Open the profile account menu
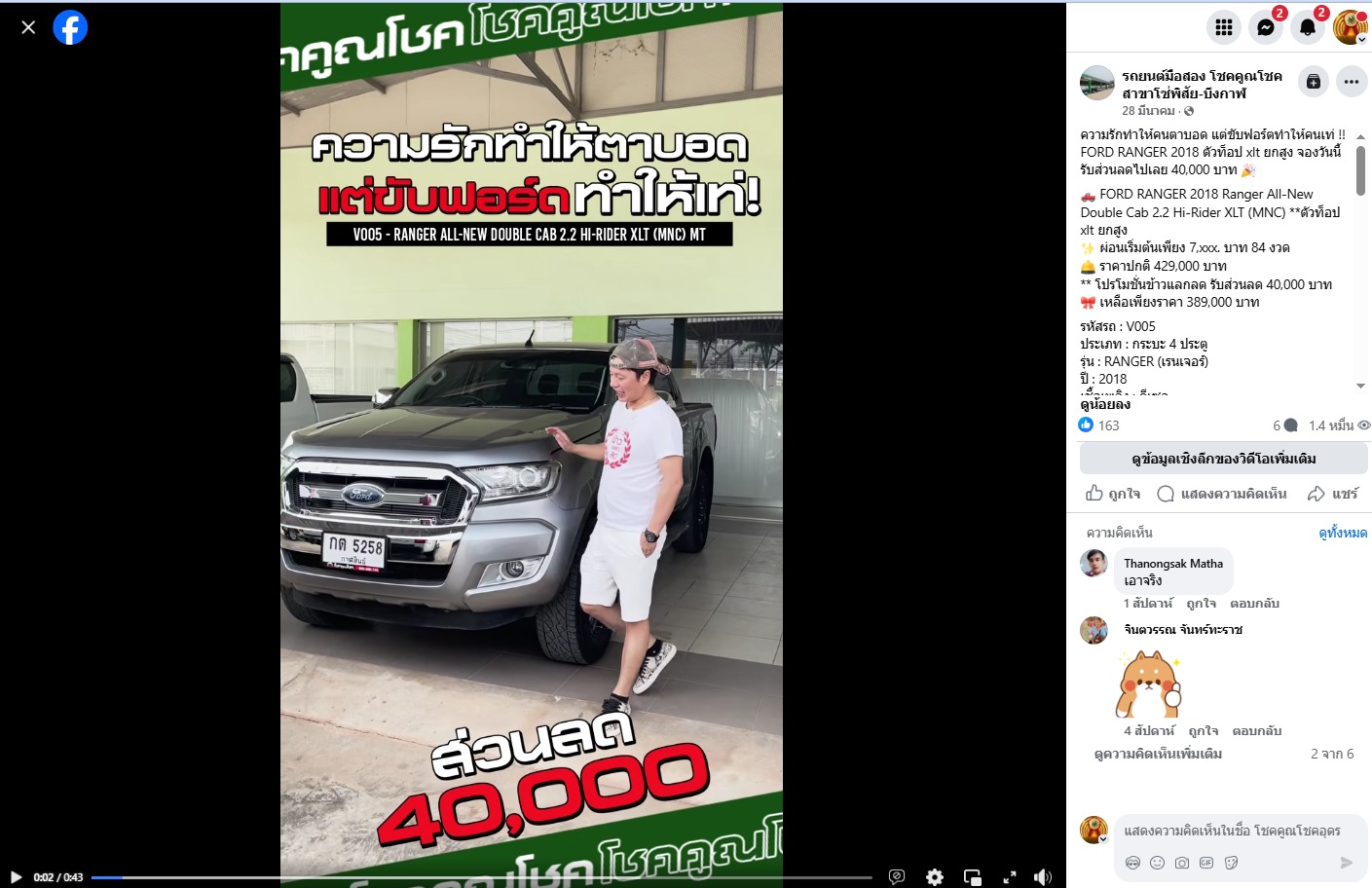 [x=1350, y=27]
